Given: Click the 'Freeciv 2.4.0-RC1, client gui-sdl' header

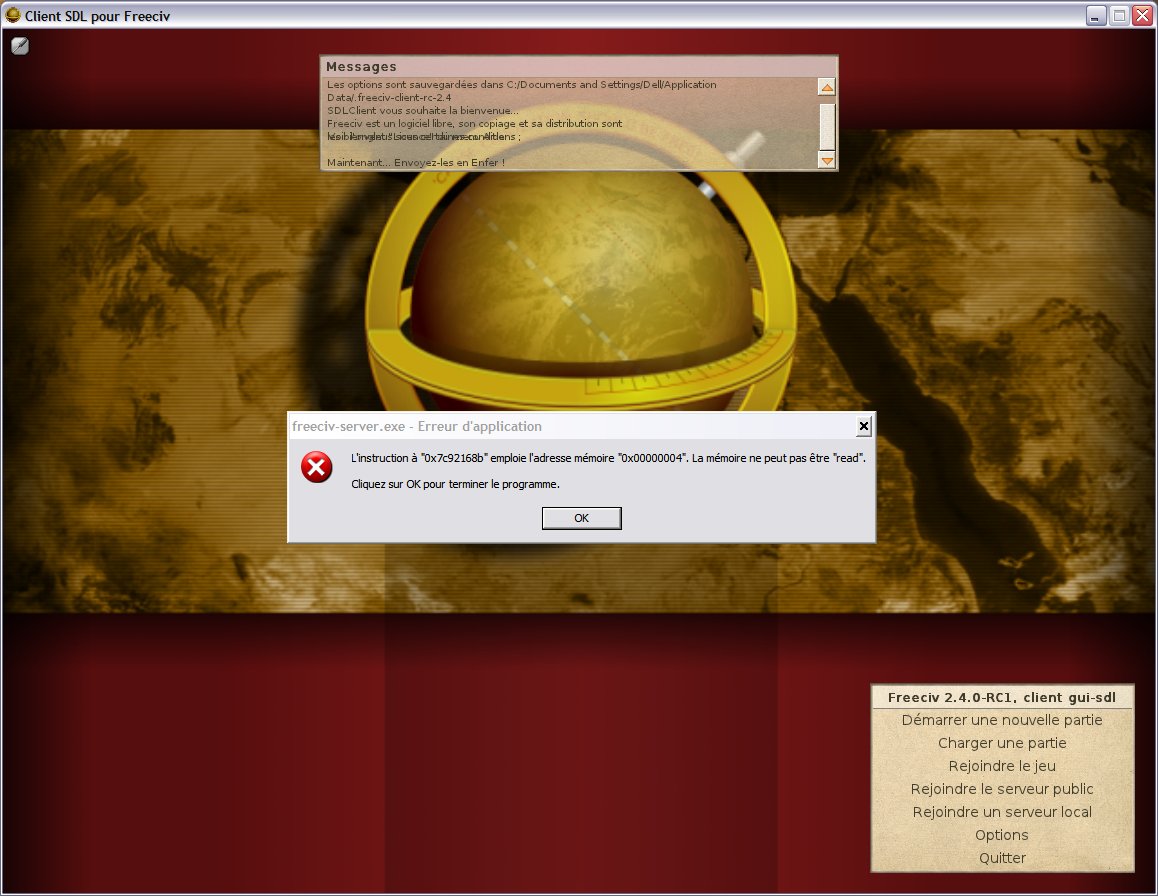Looking at the screenshot, I should pos(1001,697).
